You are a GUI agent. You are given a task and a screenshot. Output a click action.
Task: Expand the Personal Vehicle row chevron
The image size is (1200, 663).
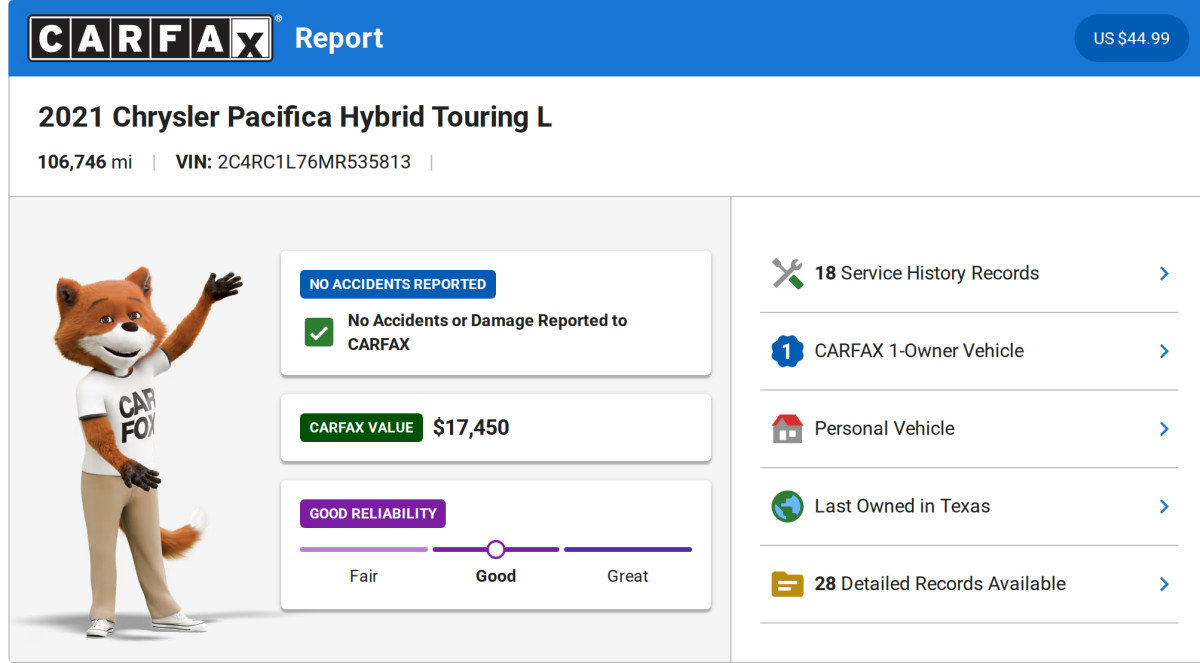pyautogui.click(x=1164, y=428)
